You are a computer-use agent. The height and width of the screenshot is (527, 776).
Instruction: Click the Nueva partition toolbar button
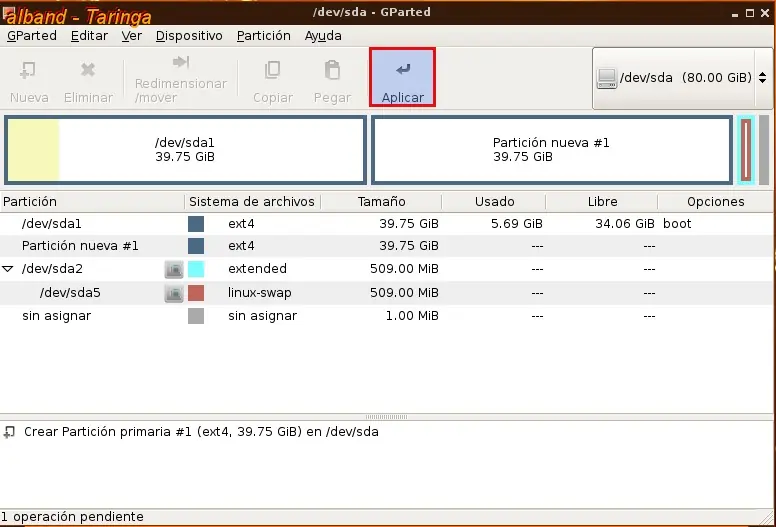[x=29, y=81]
